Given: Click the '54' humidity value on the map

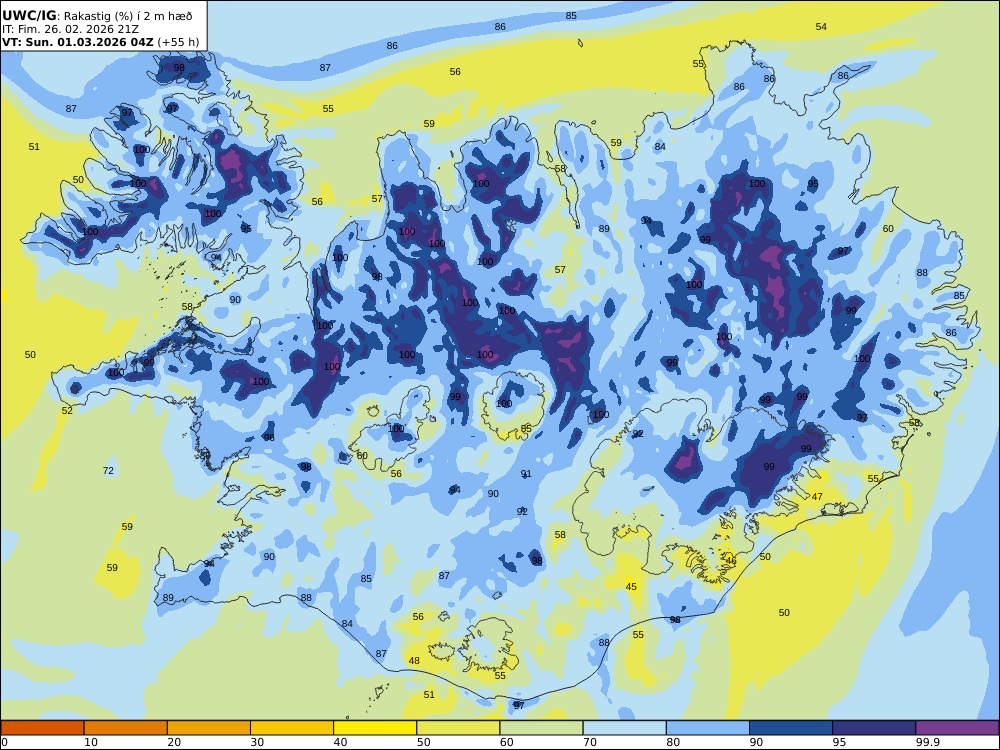Looking at the screenshot, I should pos(821,27).
